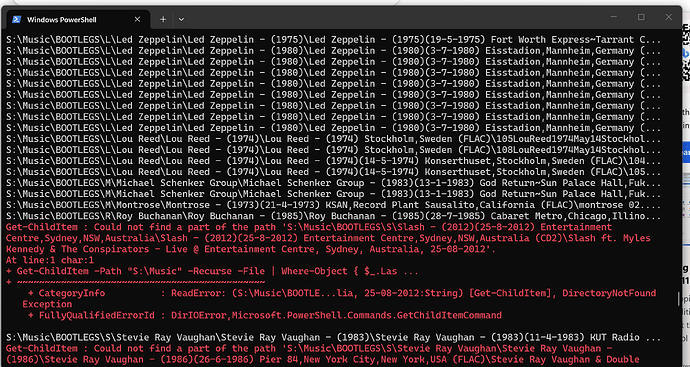
Task: Click the red line starting 'Centre,Sydney,NSW,Australia\Slash'
Action: pyautogui.click(x=328, y=238)
